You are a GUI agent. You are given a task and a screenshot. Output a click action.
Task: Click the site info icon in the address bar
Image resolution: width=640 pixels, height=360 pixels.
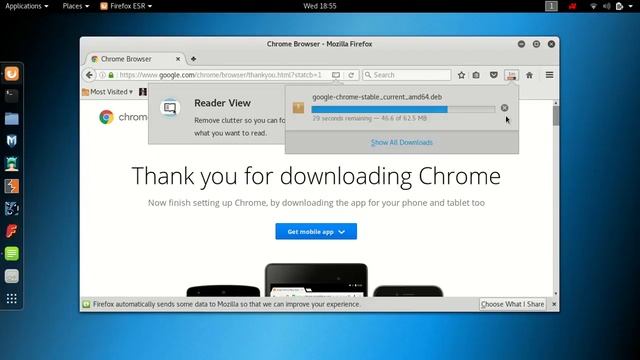coord(102,75)
